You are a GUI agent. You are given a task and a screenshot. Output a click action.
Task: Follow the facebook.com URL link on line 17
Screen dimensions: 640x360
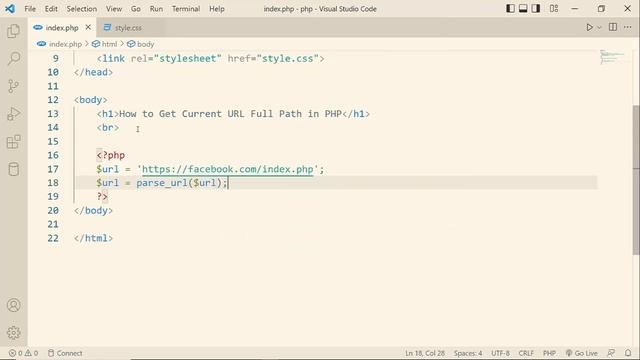[227, 169]
